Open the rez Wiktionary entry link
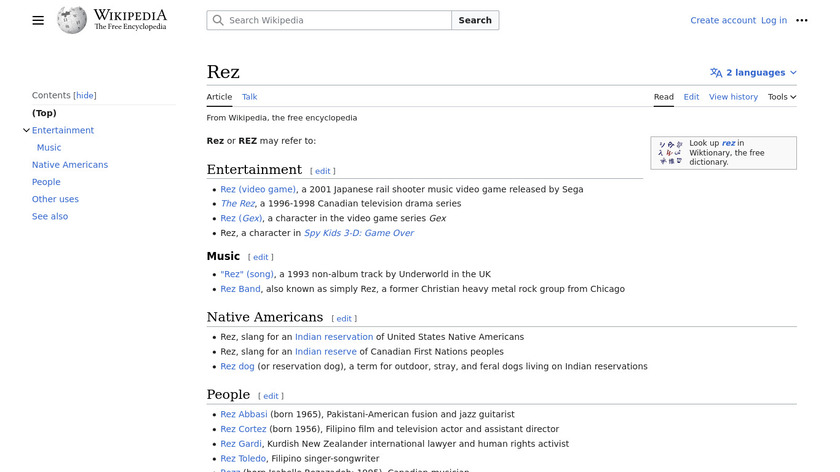The image size is (840, 472). (x=728, y=143)
